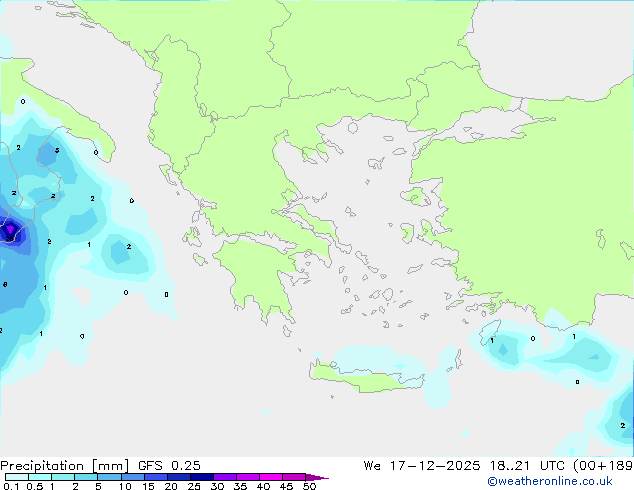The width and height of the screenshot is (634, 490).
Task: Click the 40–45 mm magenta legend swatch
Action: click(x=271, y=477)
